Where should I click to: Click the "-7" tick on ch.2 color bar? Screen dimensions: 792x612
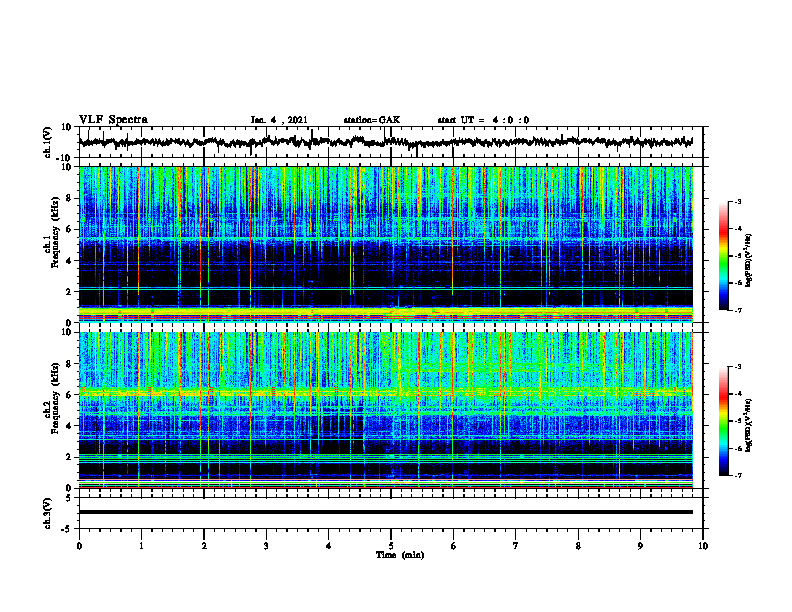(738, 476)
